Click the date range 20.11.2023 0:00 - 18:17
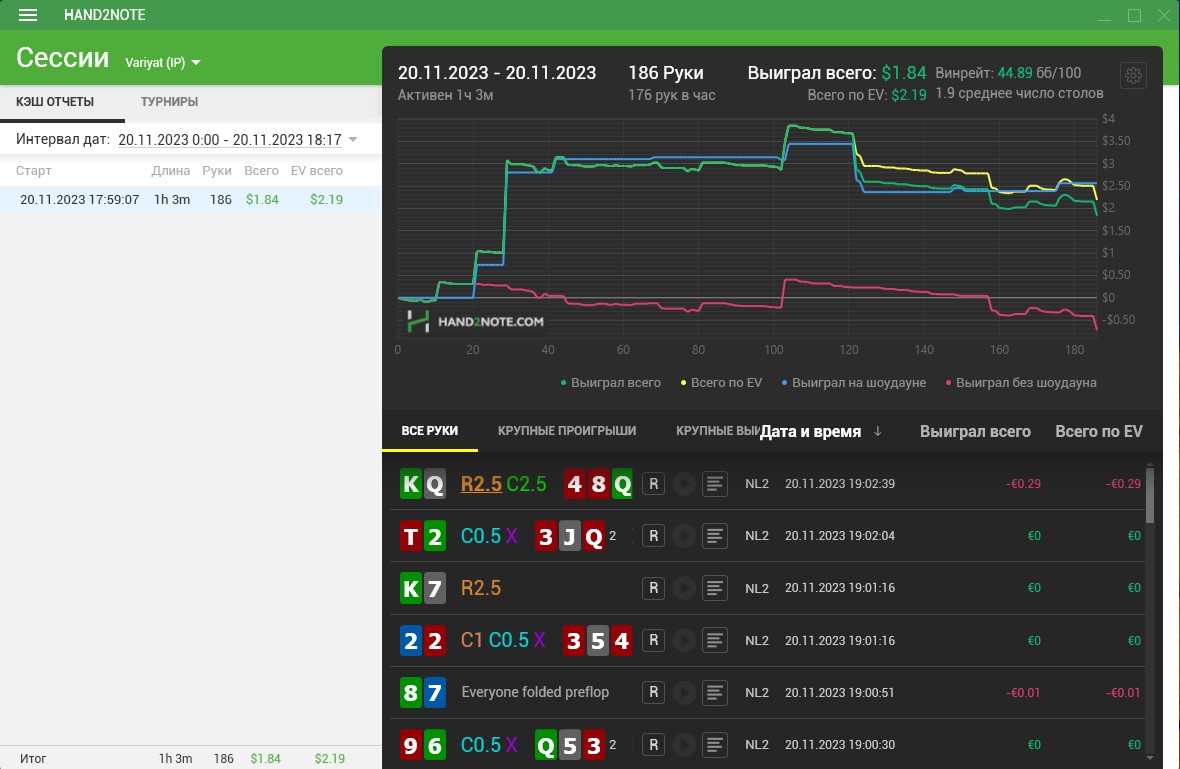1180x769 pixels. pos(230,139)
